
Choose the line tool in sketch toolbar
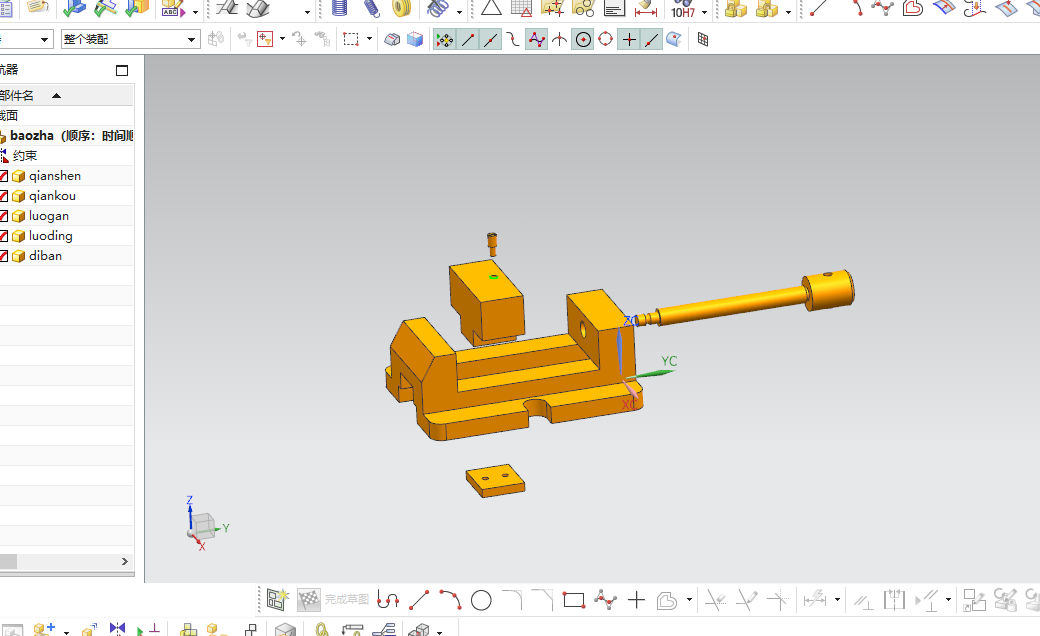419,600
